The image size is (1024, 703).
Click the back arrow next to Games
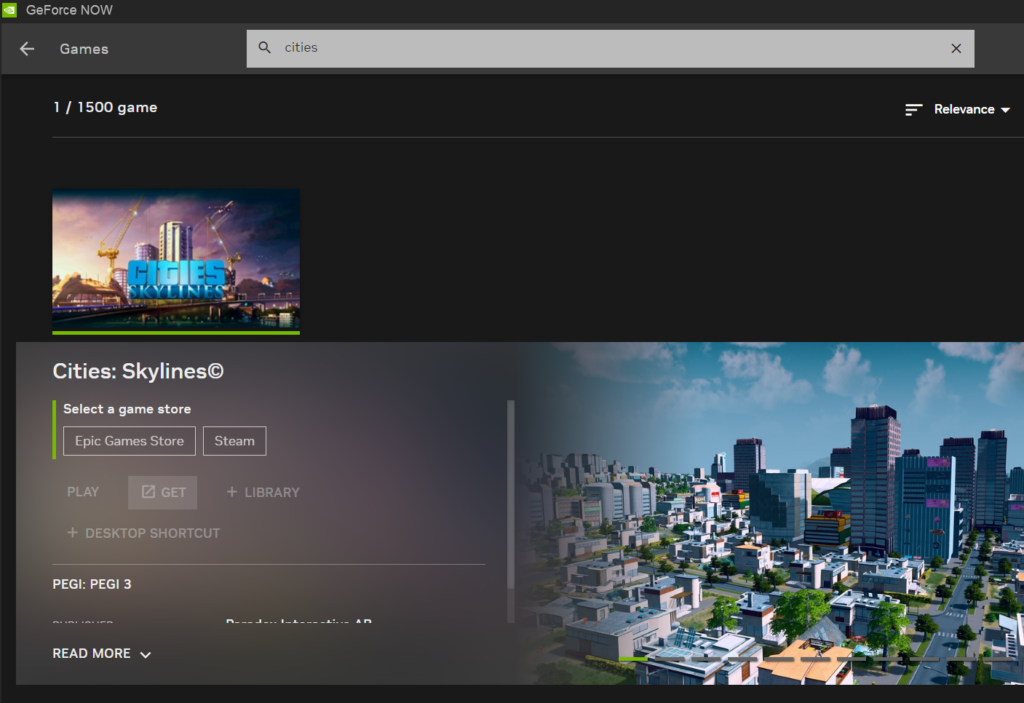point(27,49)
